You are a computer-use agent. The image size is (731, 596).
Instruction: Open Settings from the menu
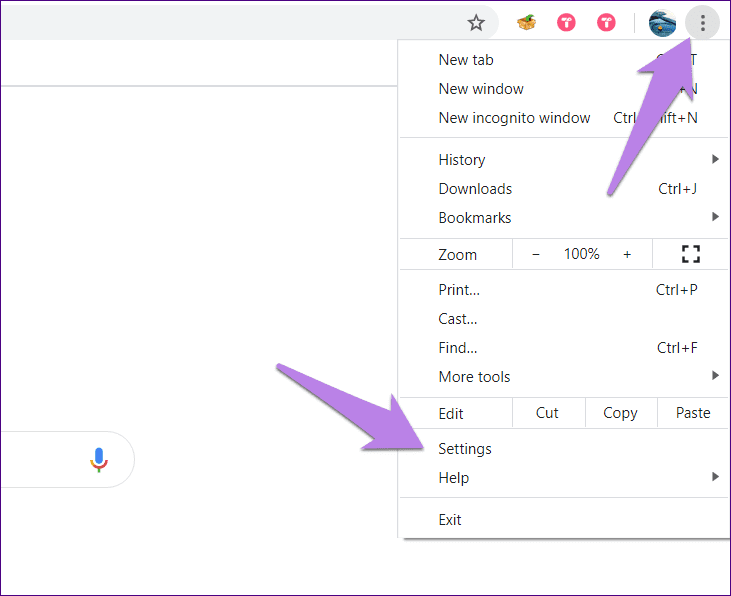(x=565, y=449)
